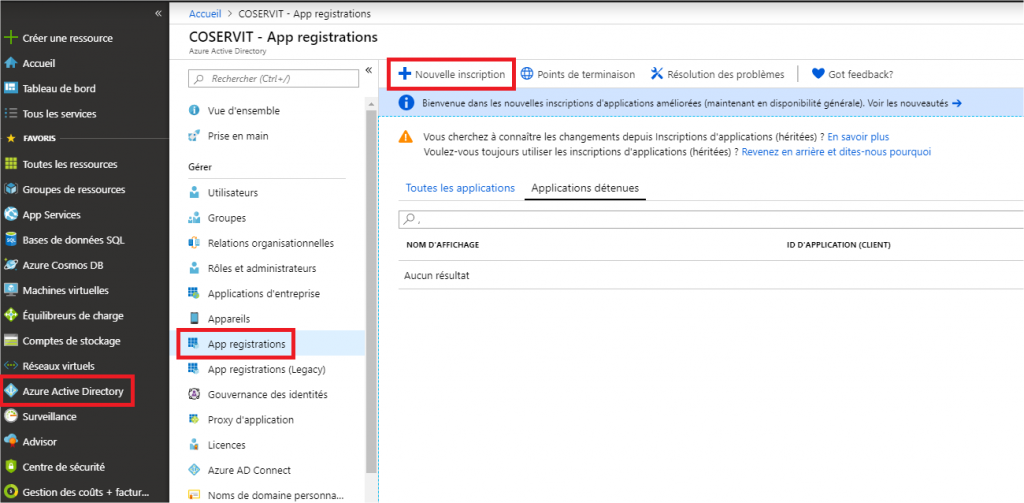The image size is (1024, 503).
Task: Collapse the Azure AD menu panel chevron
Action: click(368, 71)
